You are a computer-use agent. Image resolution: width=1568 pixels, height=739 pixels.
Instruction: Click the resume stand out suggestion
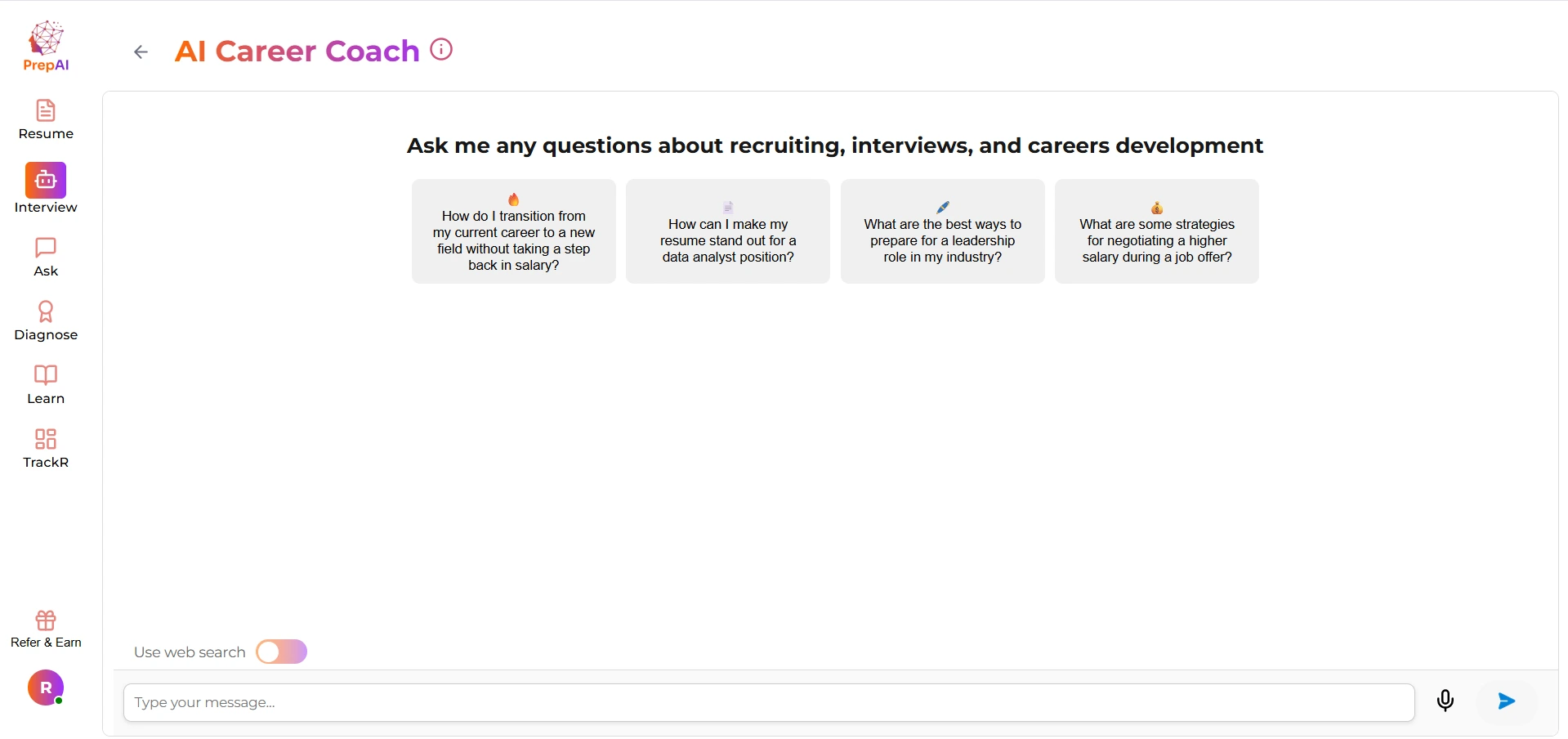(x=727, y=231)
